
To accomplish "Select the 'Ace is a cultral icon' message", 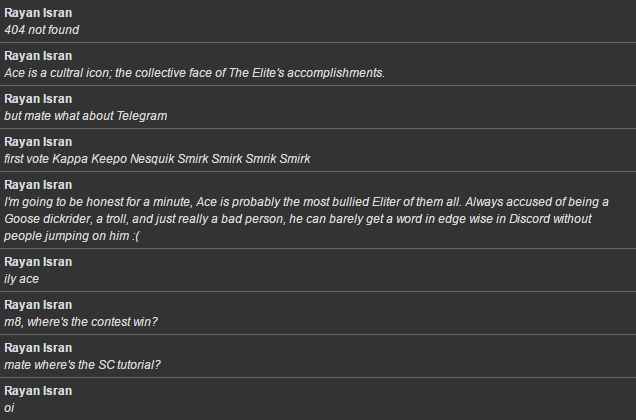I will (194, 73).
